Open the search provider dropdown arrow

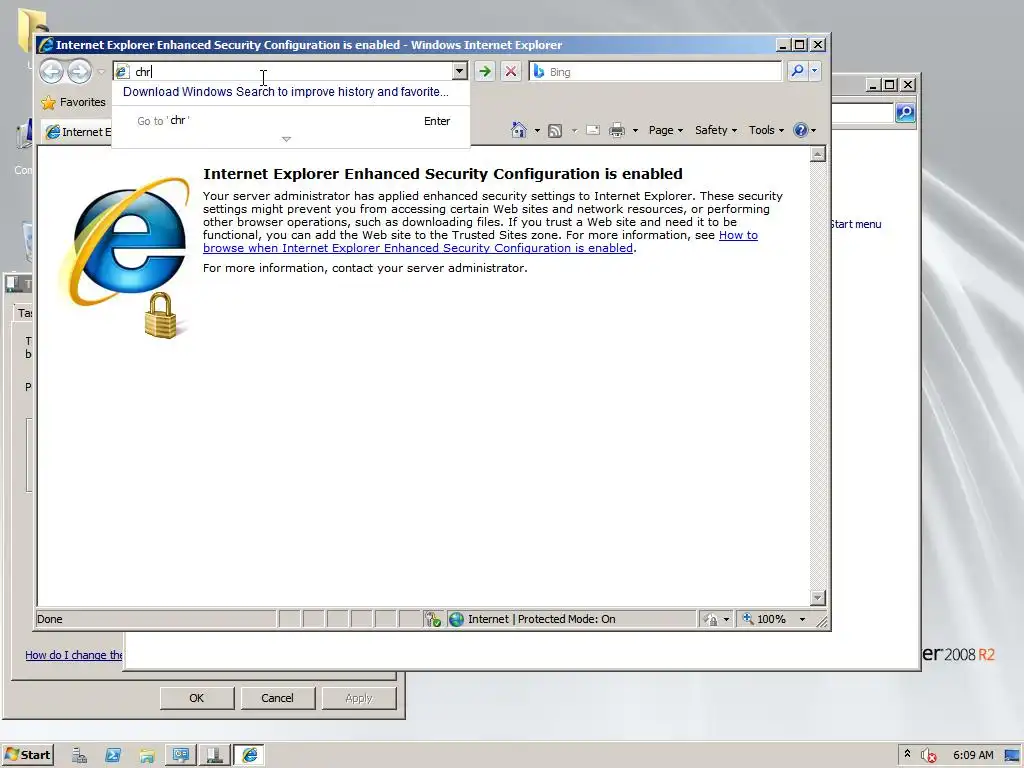(x=814, y=71)
